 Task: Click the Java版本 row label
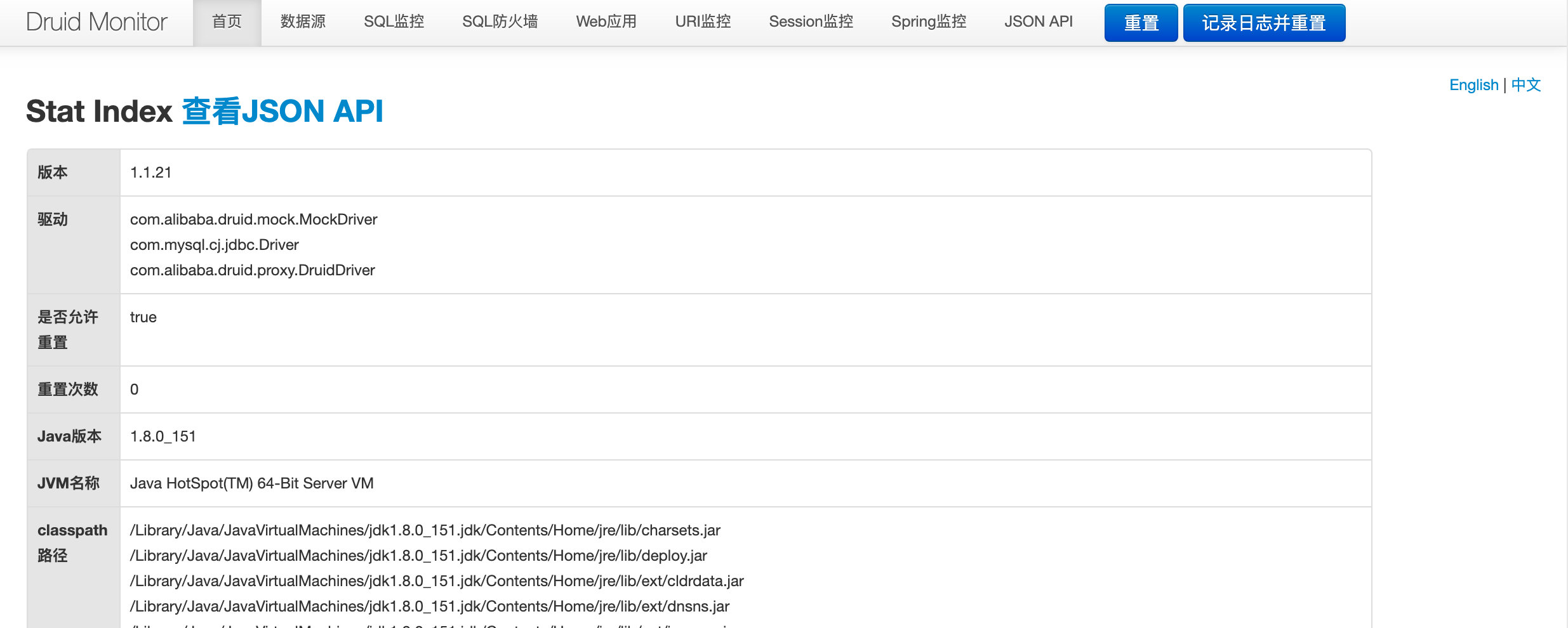click(x=69, y=436)
